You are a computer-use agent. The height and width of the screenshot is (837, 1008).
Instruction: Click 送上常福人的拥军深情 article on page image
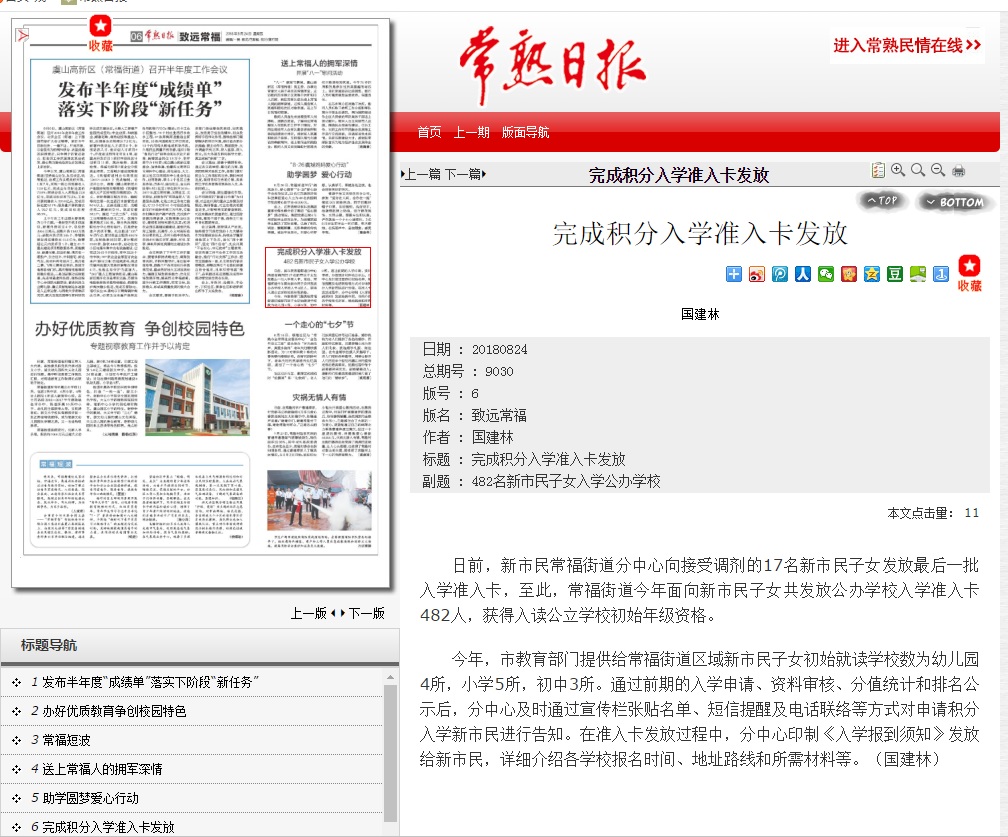click(320, 104)
